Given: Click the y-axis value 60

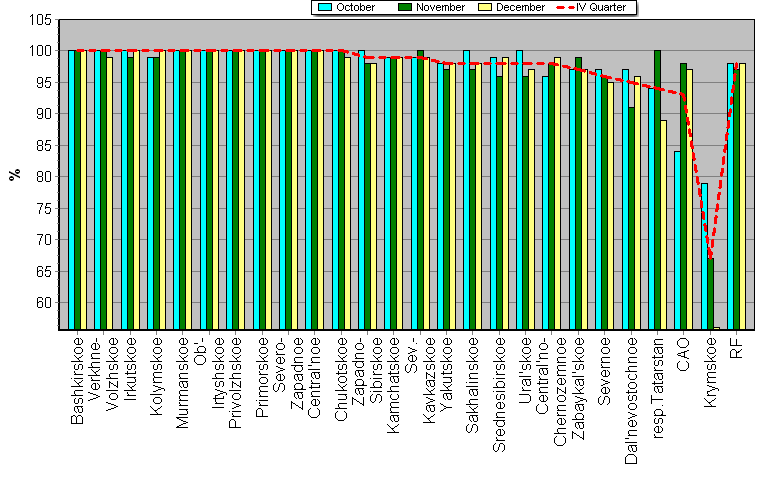Looking at the screenshot, I should [x=44, y=303].
